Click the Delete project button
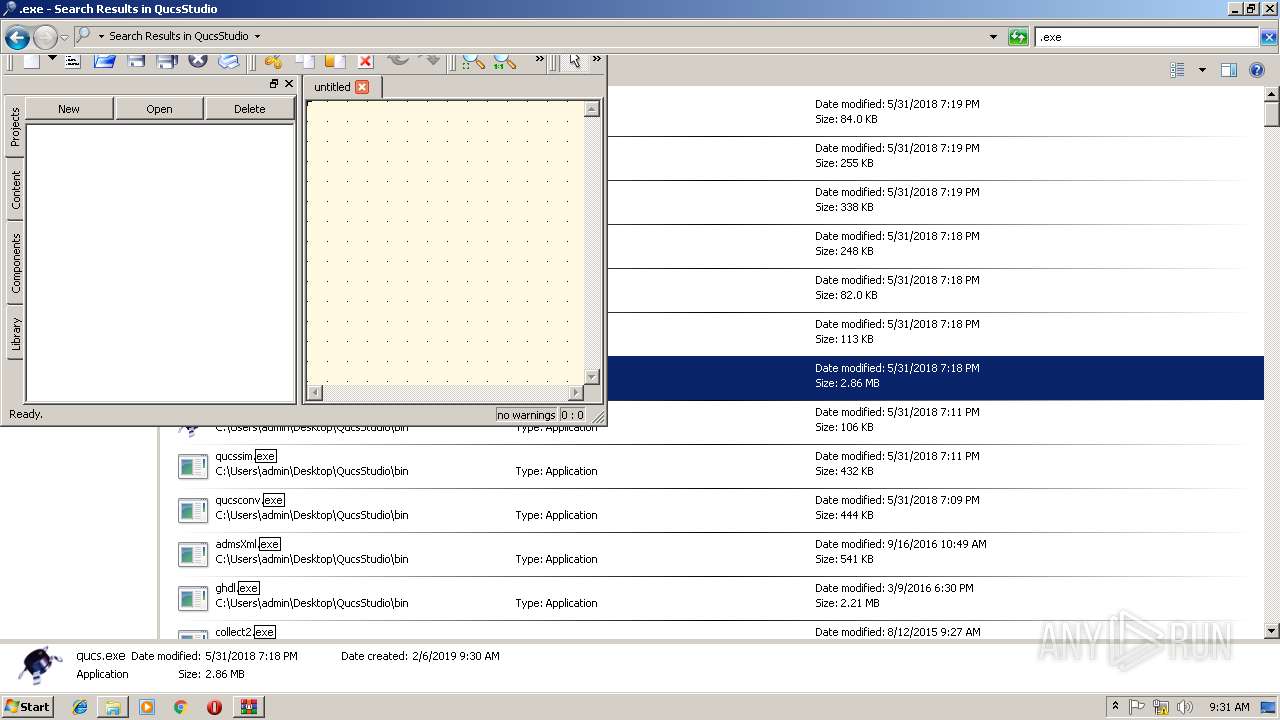 click(x=250, y=109)
